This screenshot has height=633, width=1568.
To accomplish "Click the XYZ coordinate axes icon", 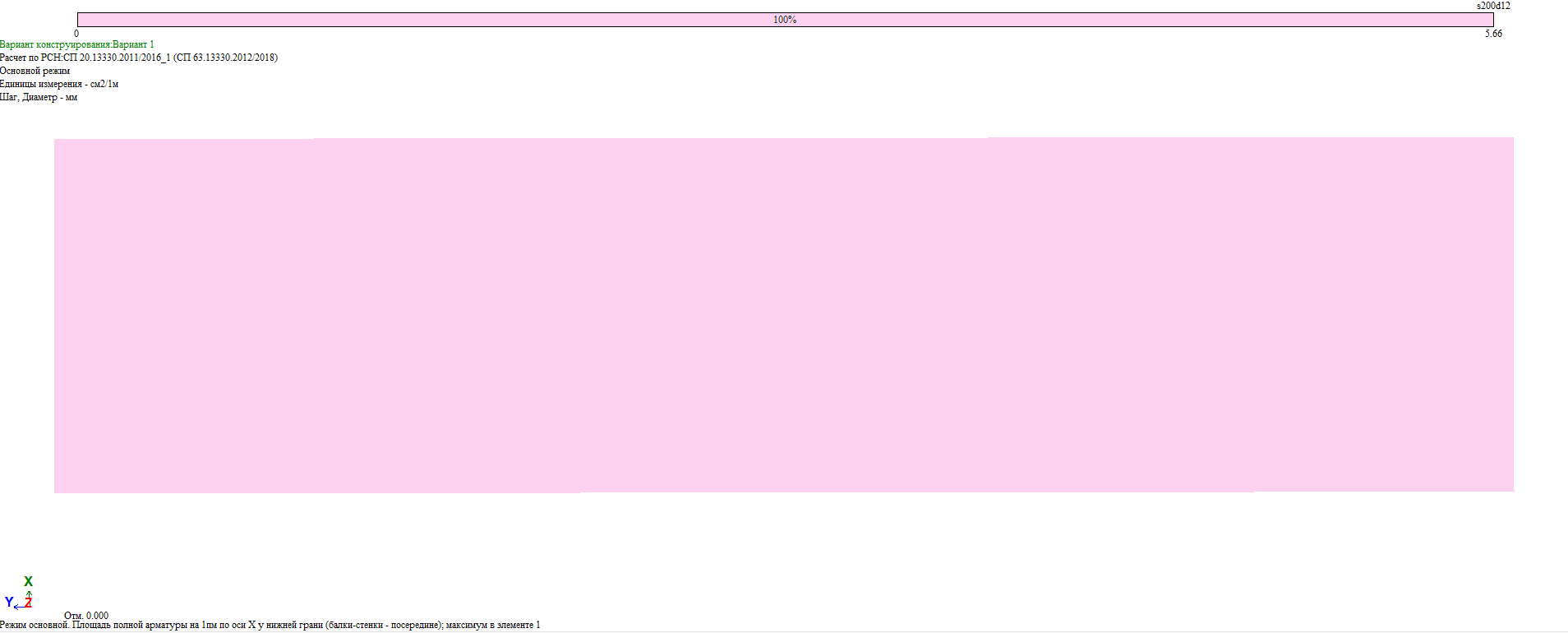I will coord(19,593).
